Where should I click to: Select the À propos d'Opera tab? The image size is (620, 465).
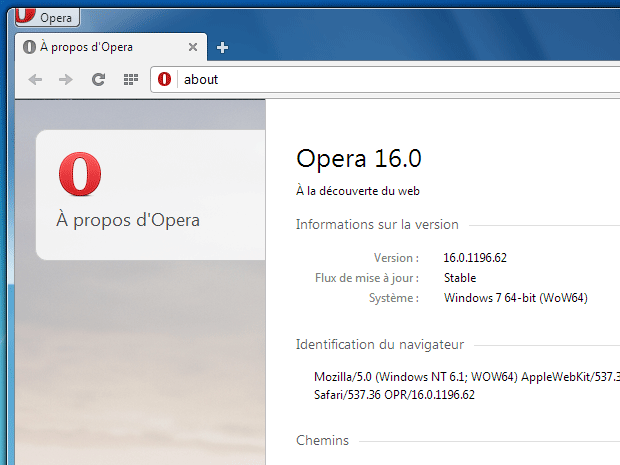(x=111, y=47)
